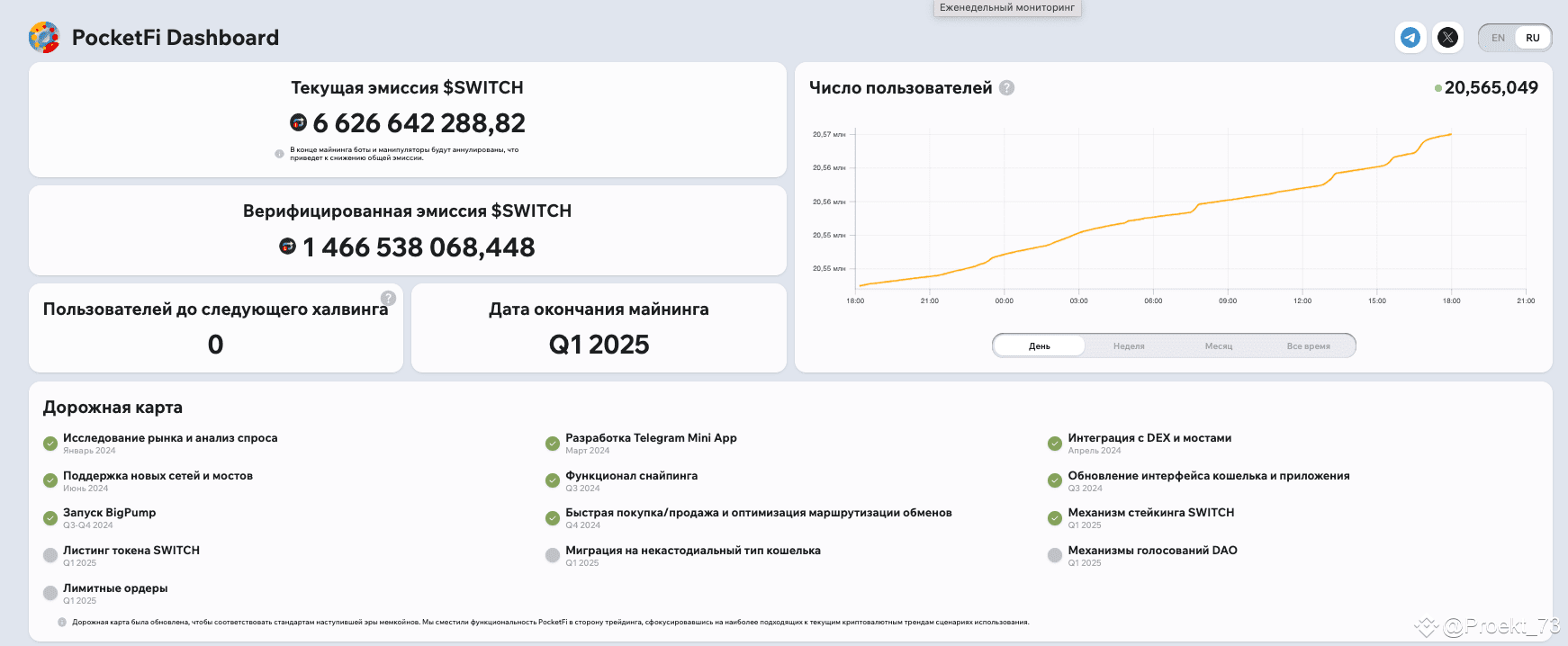Click check icon for Быстрая покупка/продажа item
This screenshot has height=646, width=1568.
553,518
